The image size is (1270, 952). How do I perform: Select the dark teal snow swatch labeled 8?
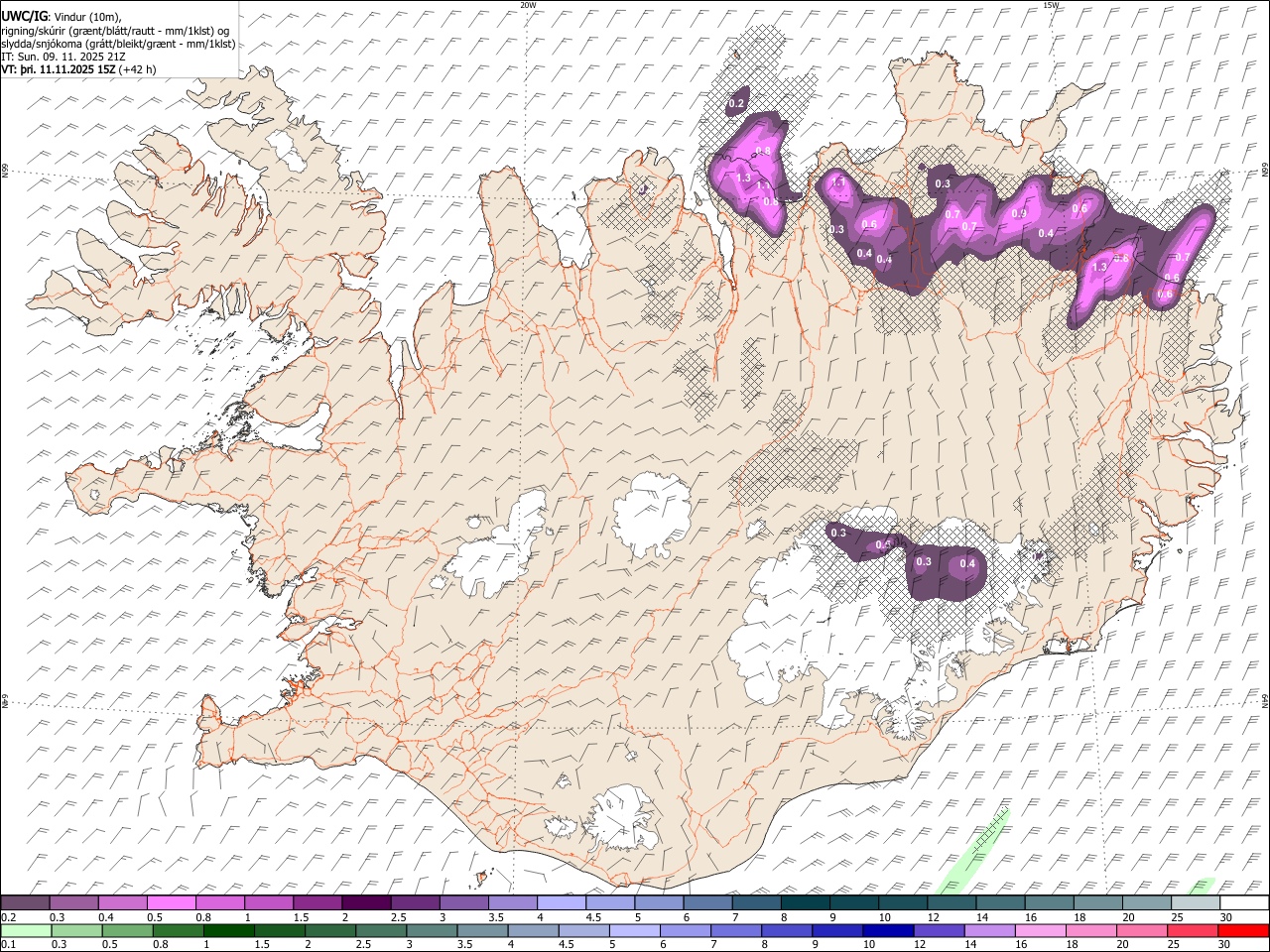(x=806, y=902)
